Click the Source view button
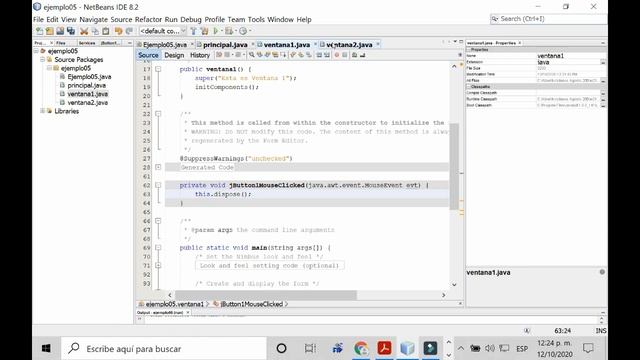Screen dimensions: 640x360 coord(148,55)
